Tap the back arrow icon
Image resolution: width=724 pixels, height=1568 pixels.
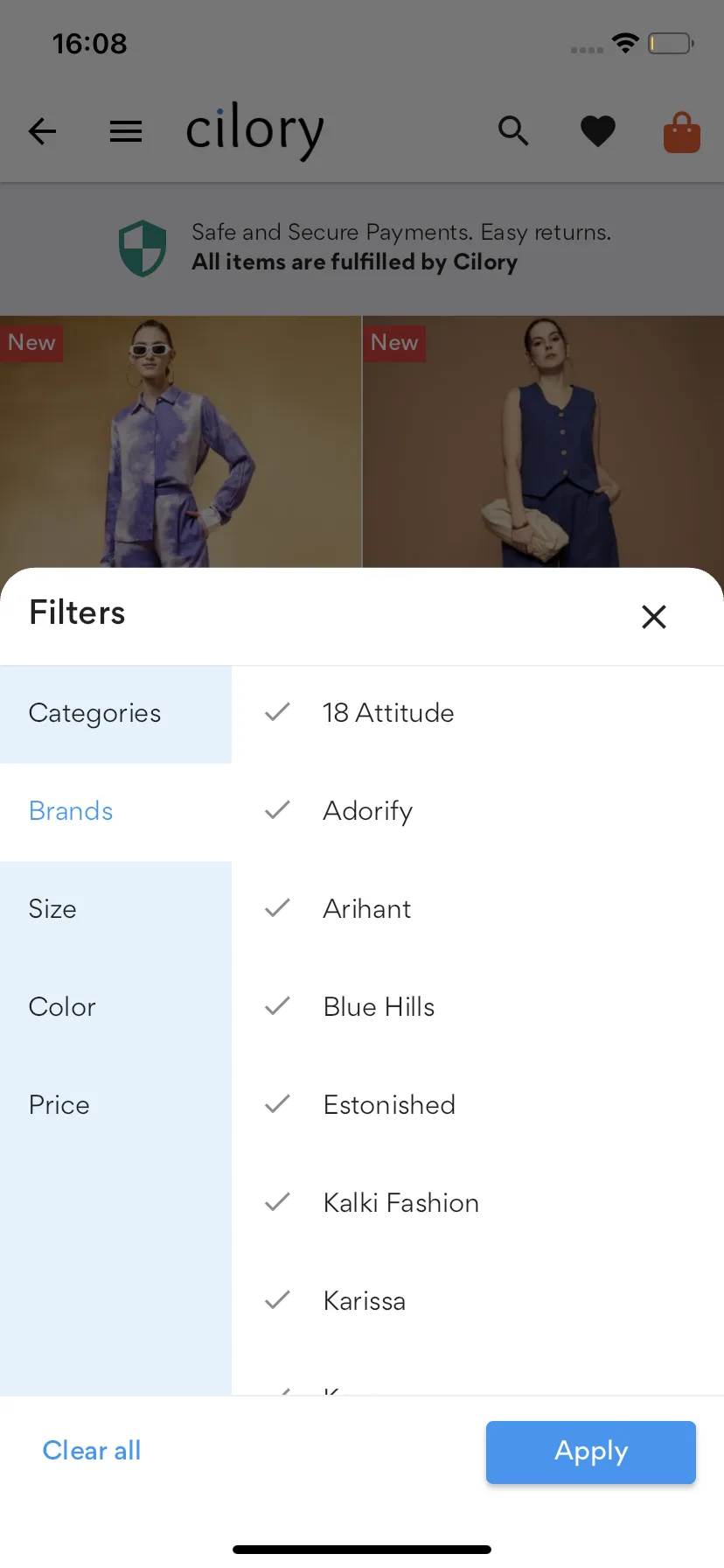tap(42, 131)
